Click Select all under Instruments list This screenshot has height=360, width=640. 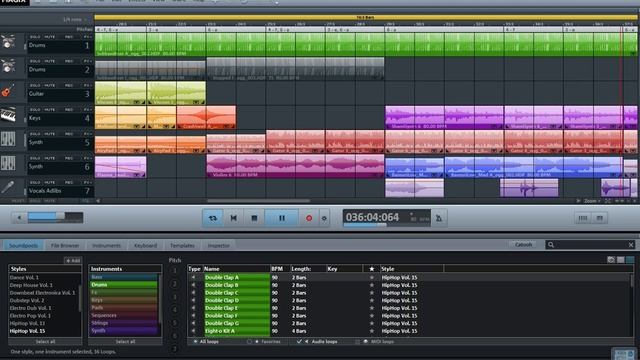(x=125, y=342)
